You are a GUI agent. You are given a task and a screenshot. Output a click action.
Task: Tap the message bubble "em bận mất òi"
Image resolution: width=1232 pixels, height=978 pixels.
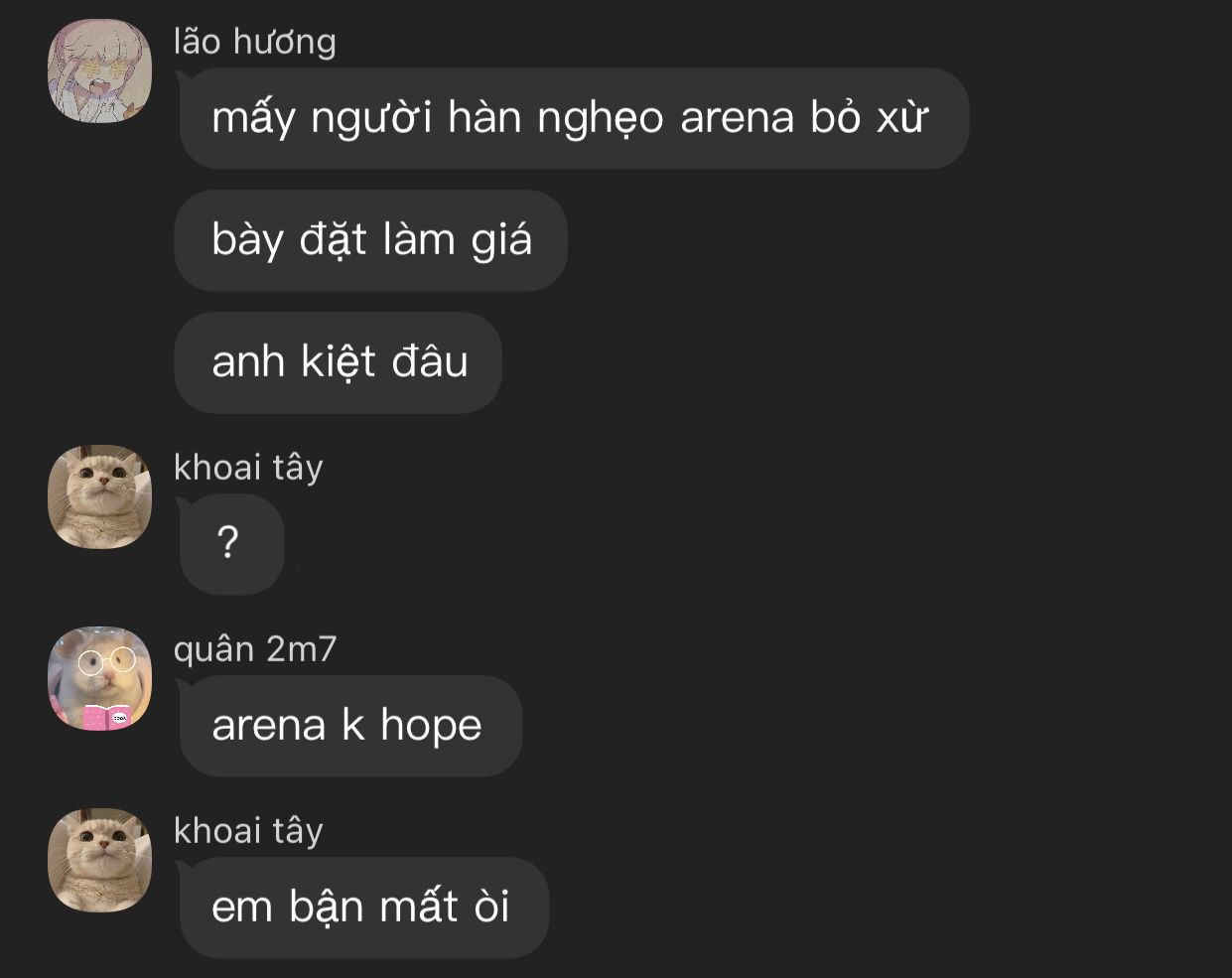pos(363,908)
